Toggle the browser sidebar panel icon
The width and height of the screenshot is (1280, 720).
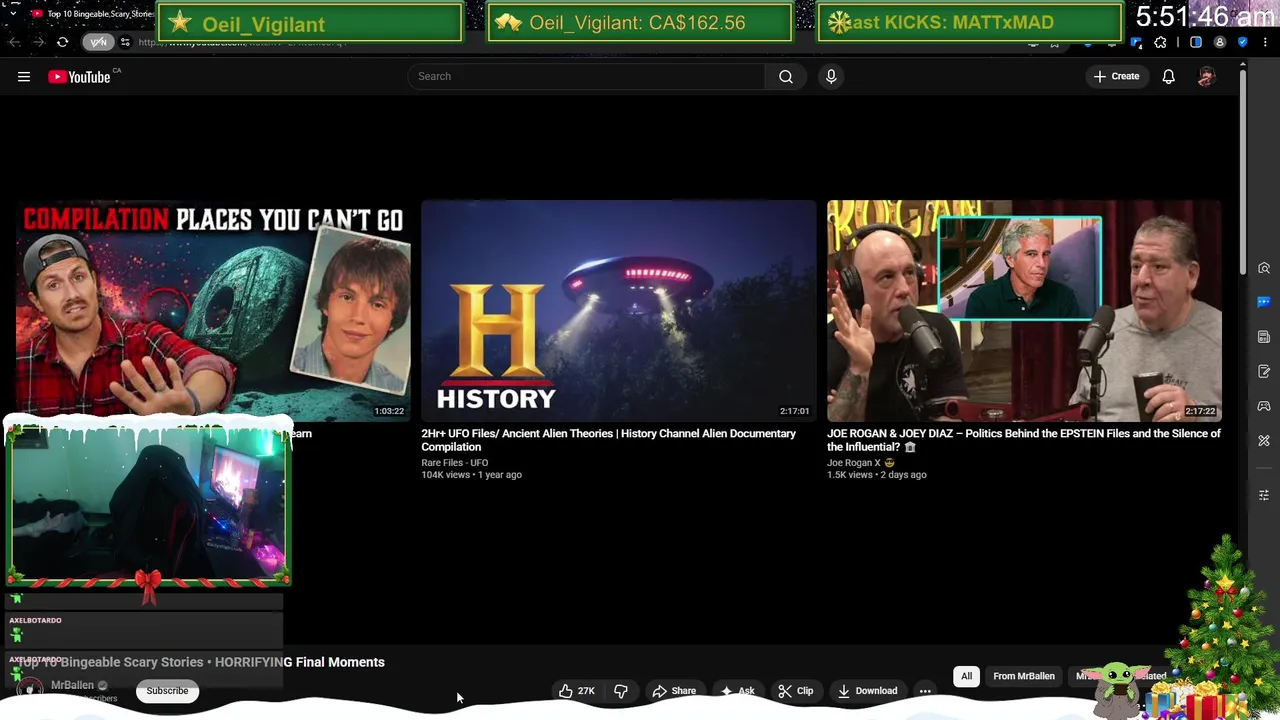click(1196, 42)
